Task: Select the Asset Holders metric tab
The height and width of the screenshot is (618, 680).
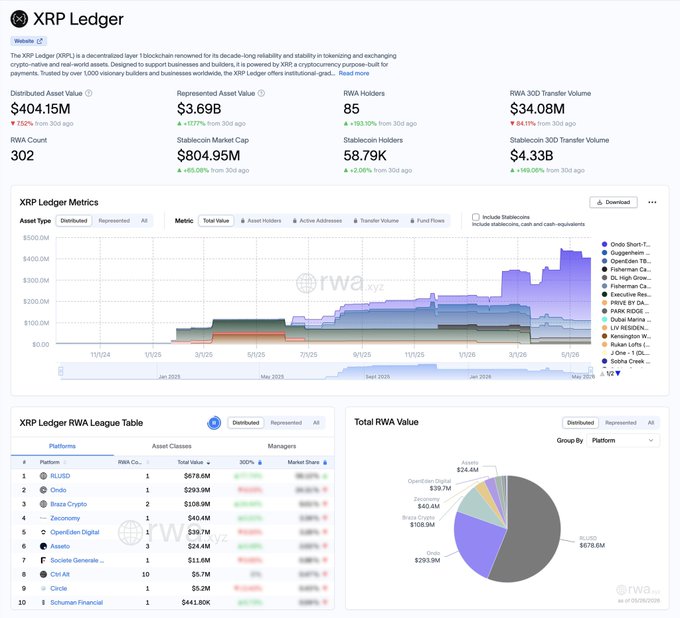Action: [x=261, y=221]
